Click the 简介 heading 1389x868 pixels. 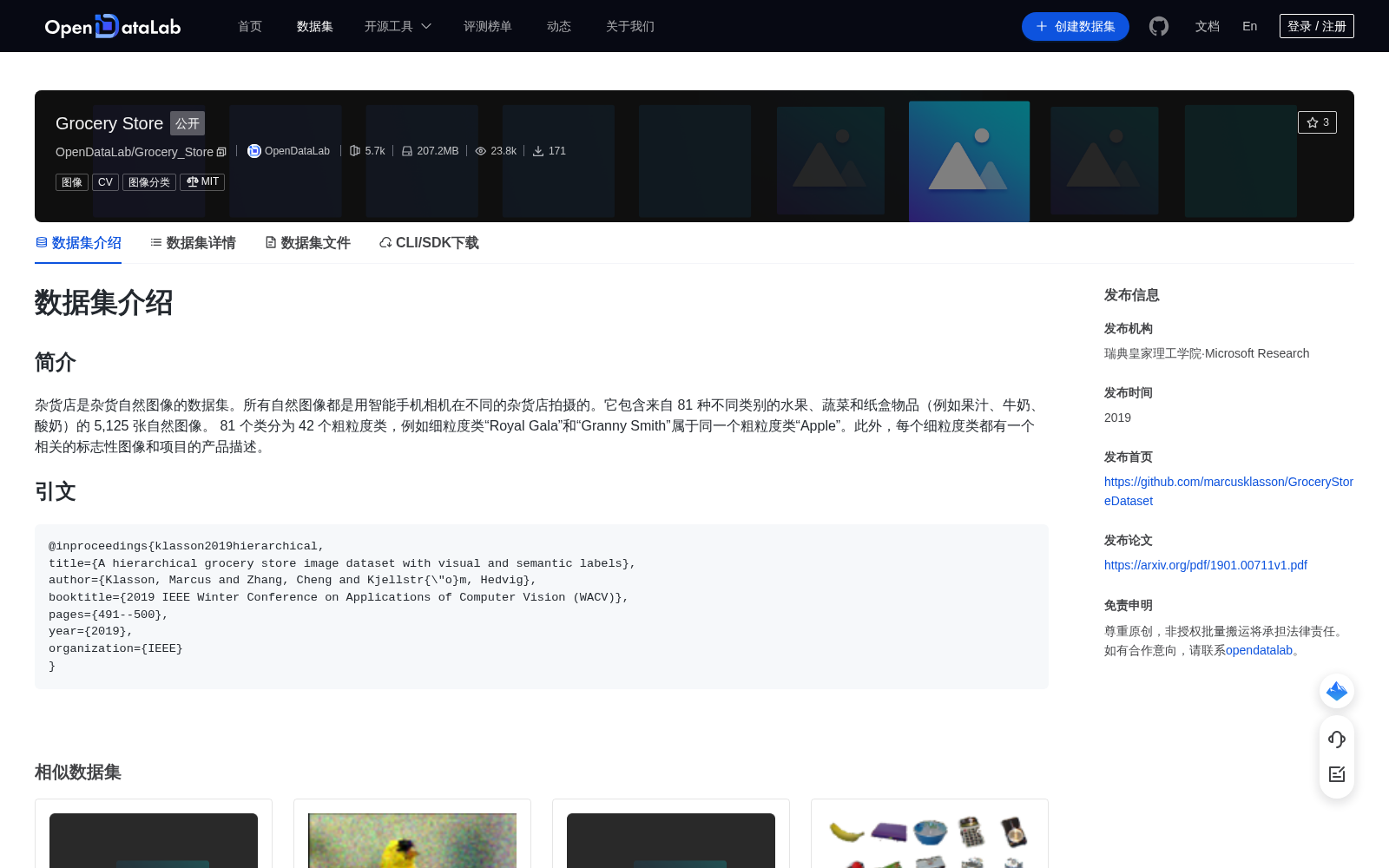56,362
